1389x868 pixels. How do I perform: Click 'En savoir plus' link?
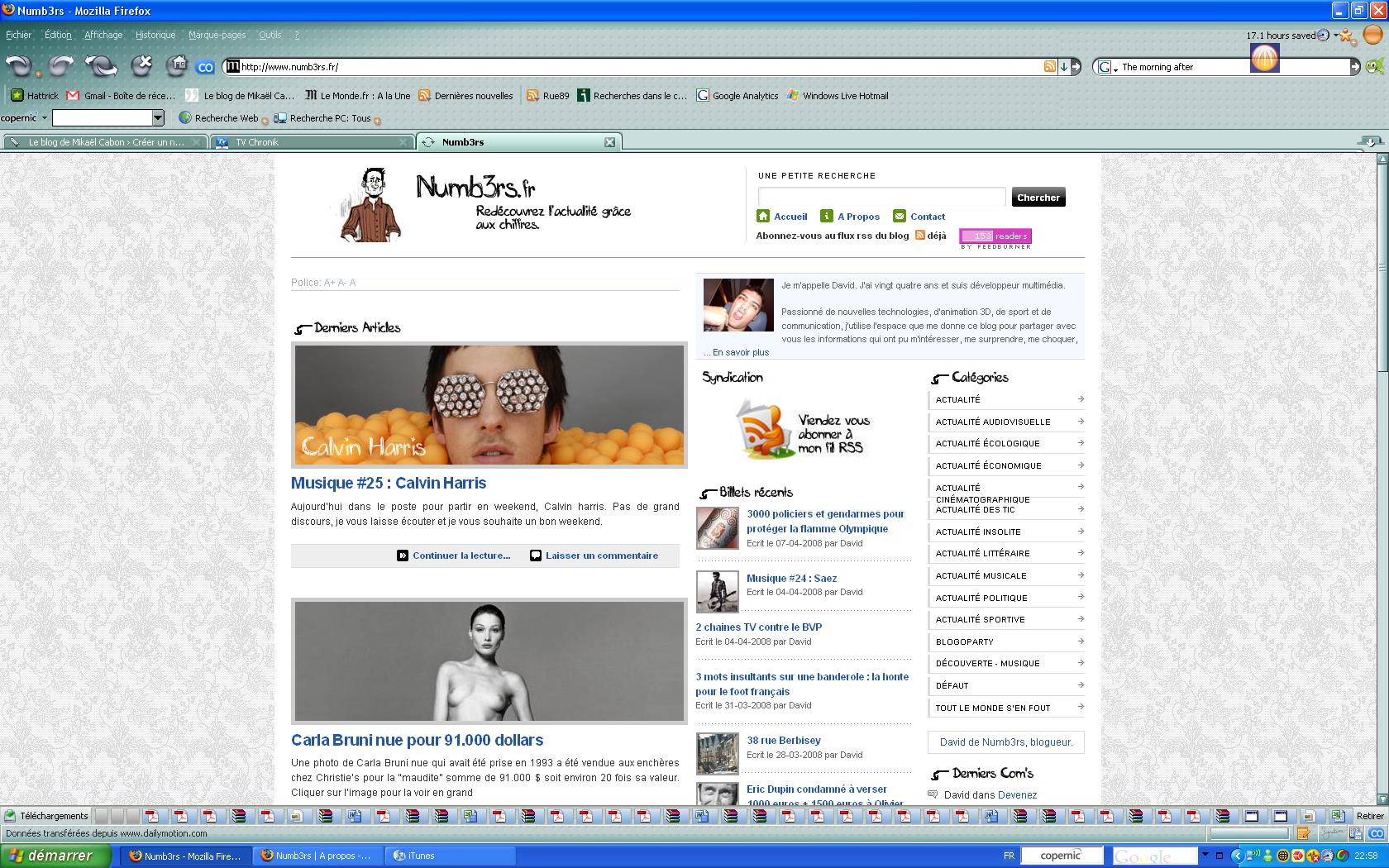tap(741, 352)
